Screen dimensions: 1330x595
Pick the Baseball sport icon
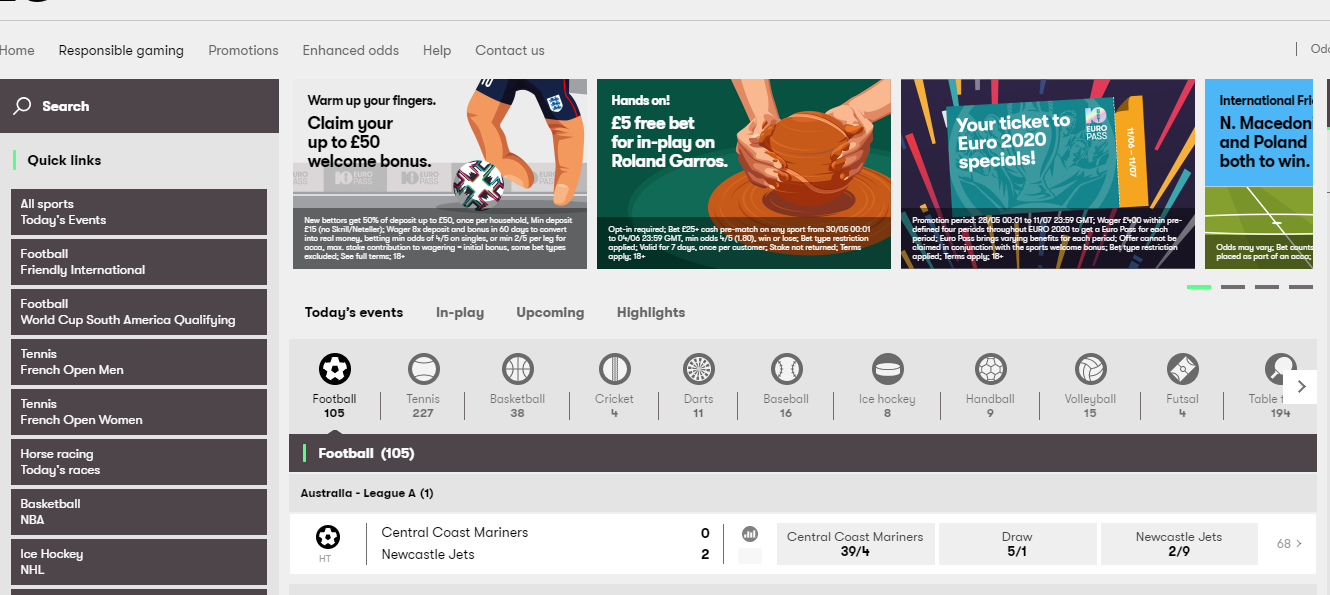tap(786, 371)
